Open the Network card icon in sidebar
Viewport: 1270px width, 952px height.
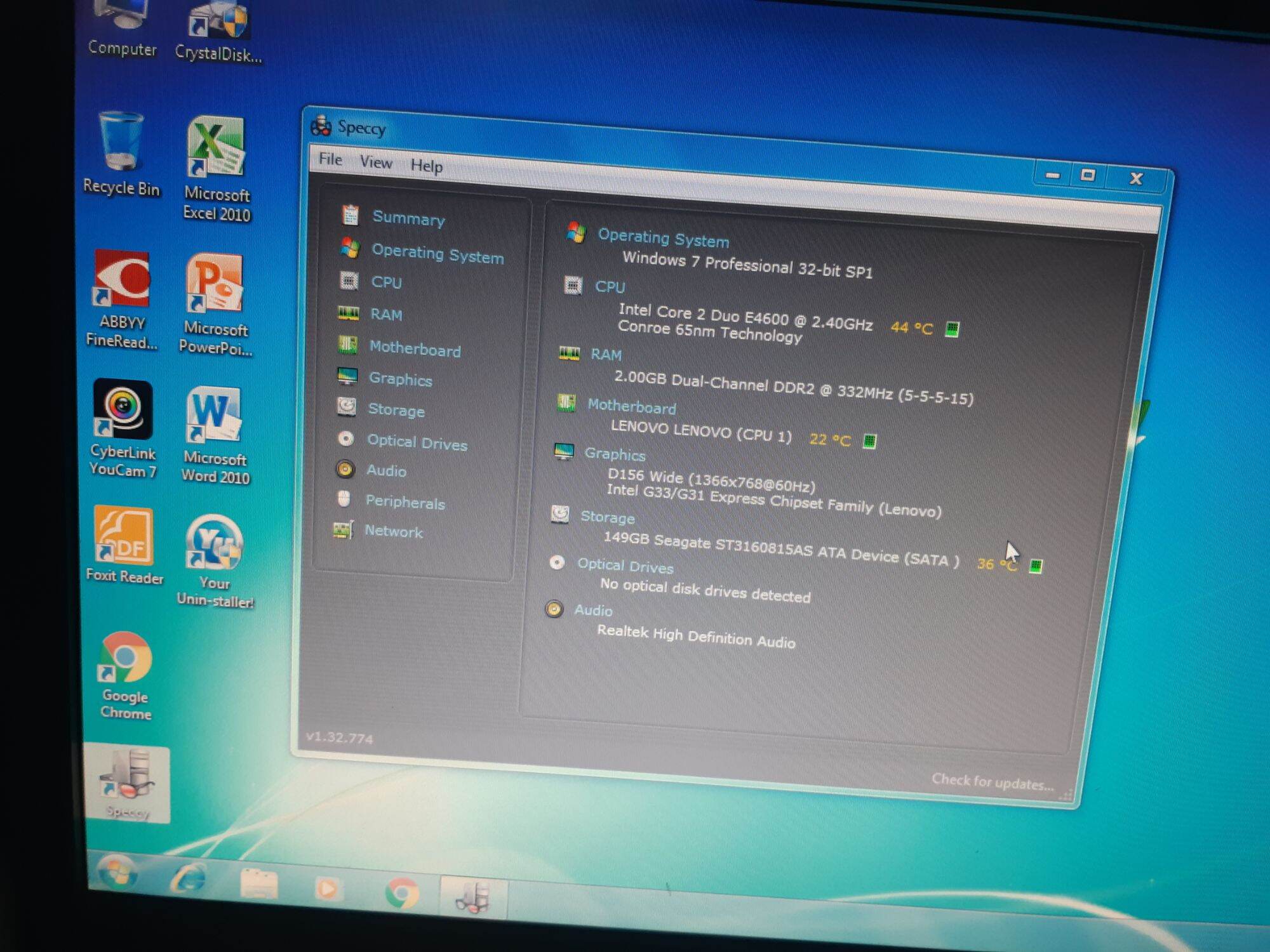[343, 529]
